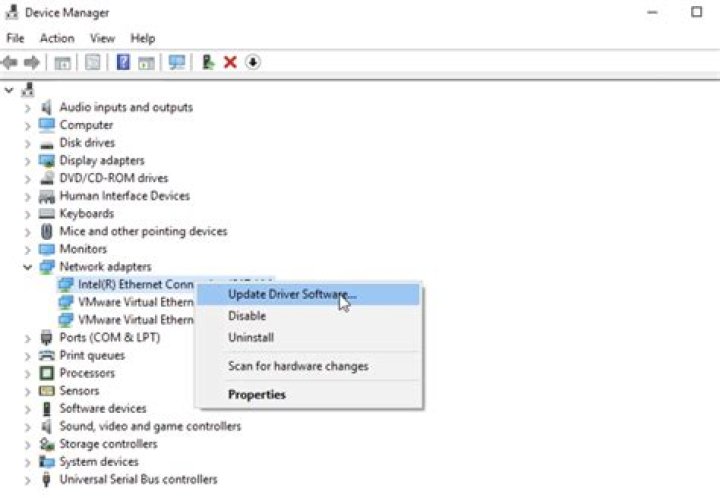Expand Sound, video and game controllers
The width and height of the screenshot is (720, 504).
27,427
